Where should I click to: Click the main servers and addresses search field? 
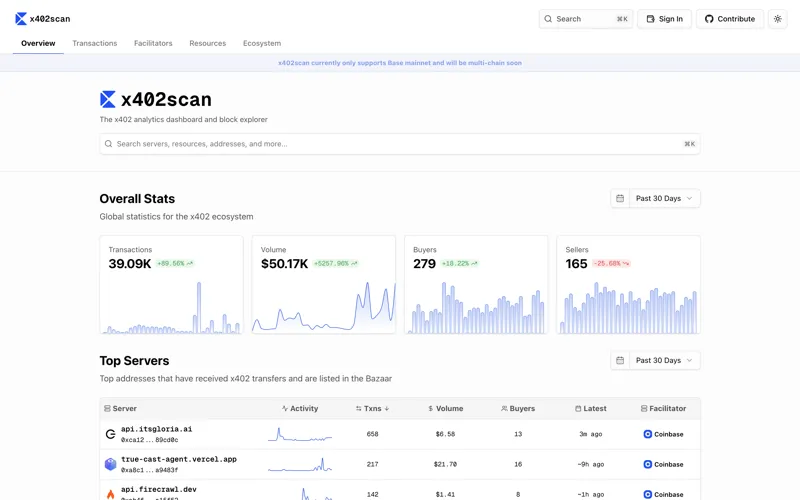click(x=400, y=144)
